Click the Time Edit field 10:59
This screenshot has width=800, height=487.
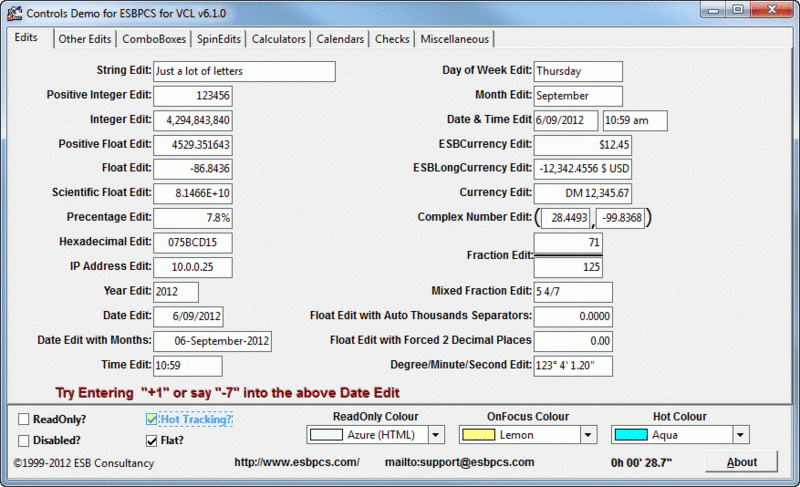pyautogui.click(x=188, y=366)
